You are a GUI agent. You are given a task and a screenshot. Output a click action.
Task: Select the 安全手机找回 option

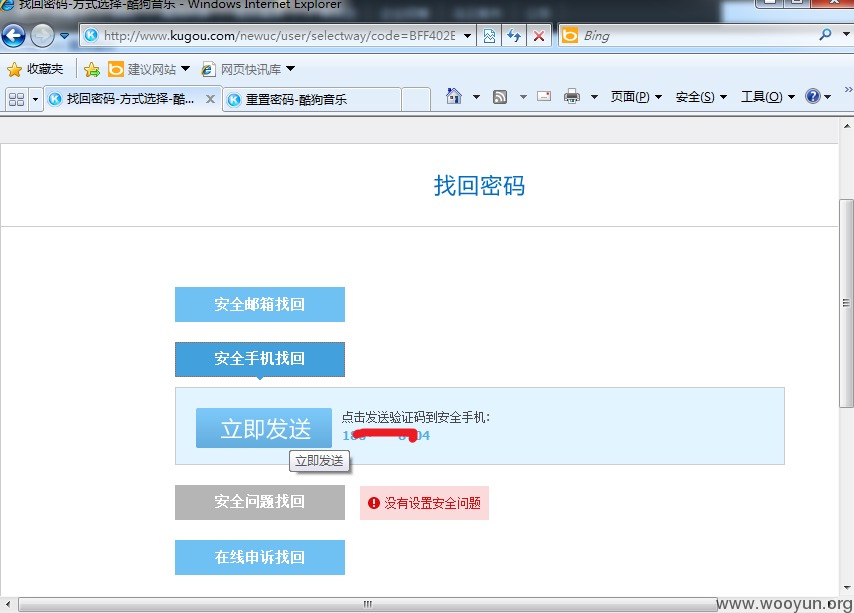pos(260,359)
